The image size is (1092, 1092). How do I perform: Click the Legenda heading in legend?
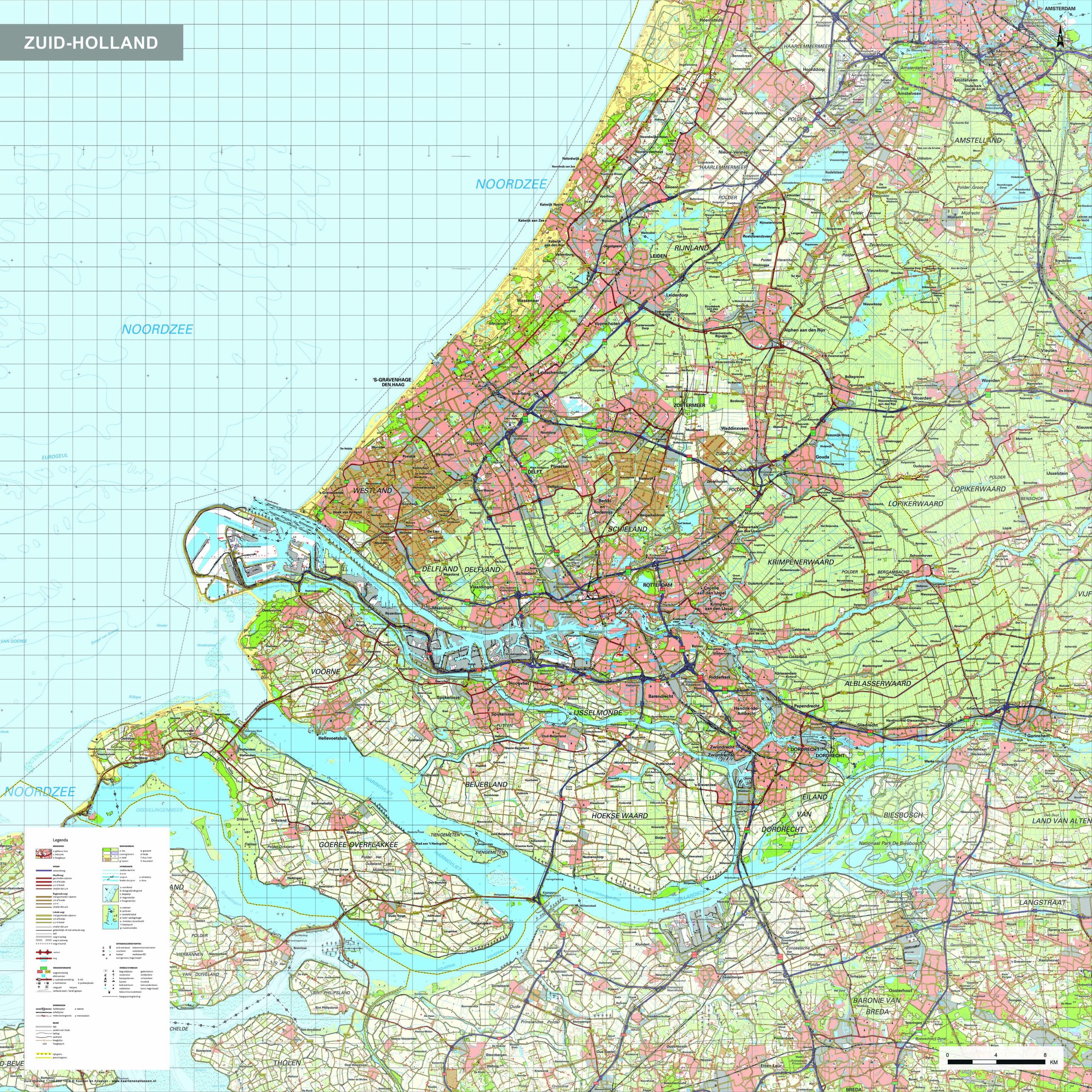[x=61, y=840]
